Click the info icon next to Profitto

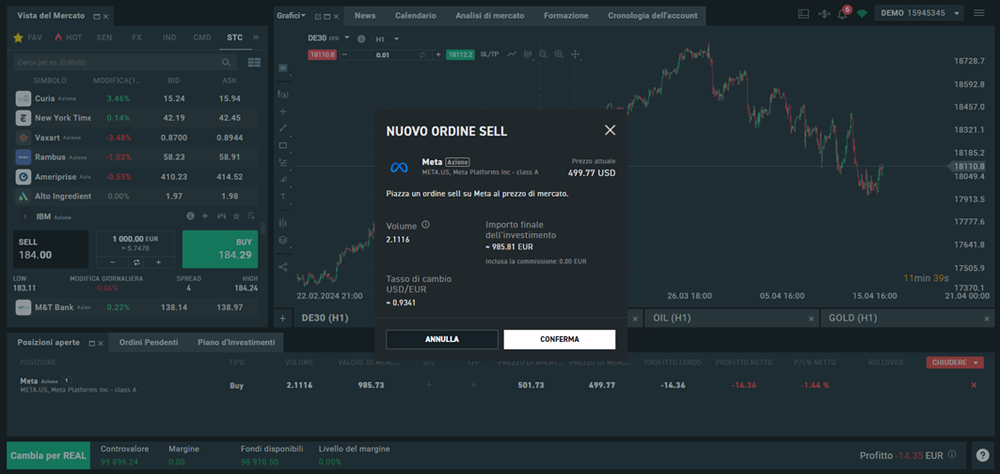(952, 455)
